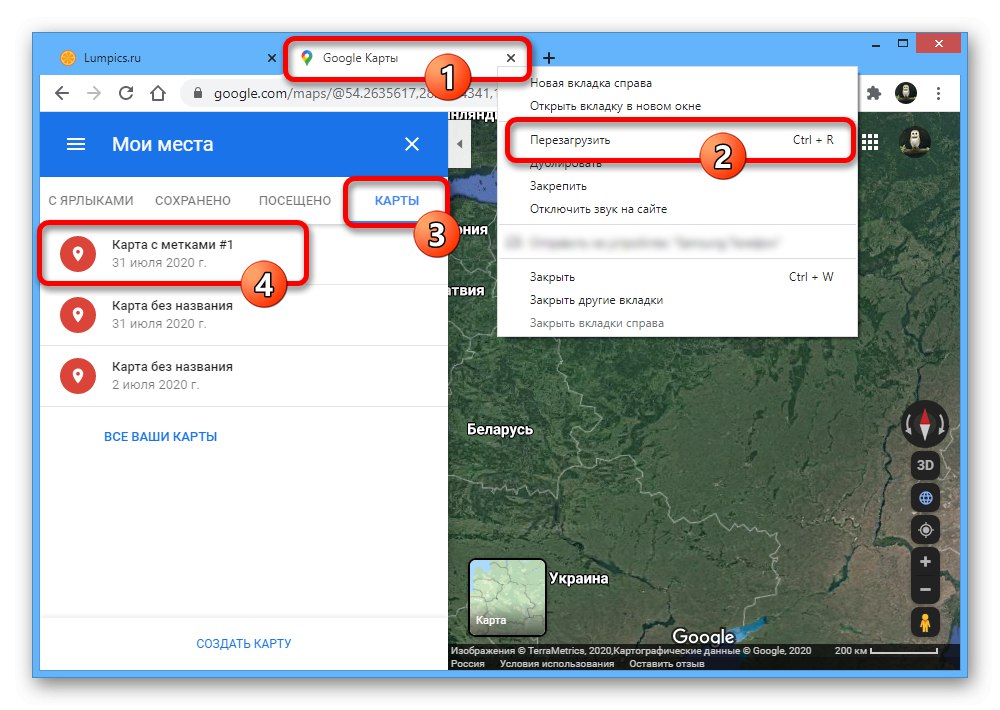Open the globe layer view on the map

click(x=925, y=497)
